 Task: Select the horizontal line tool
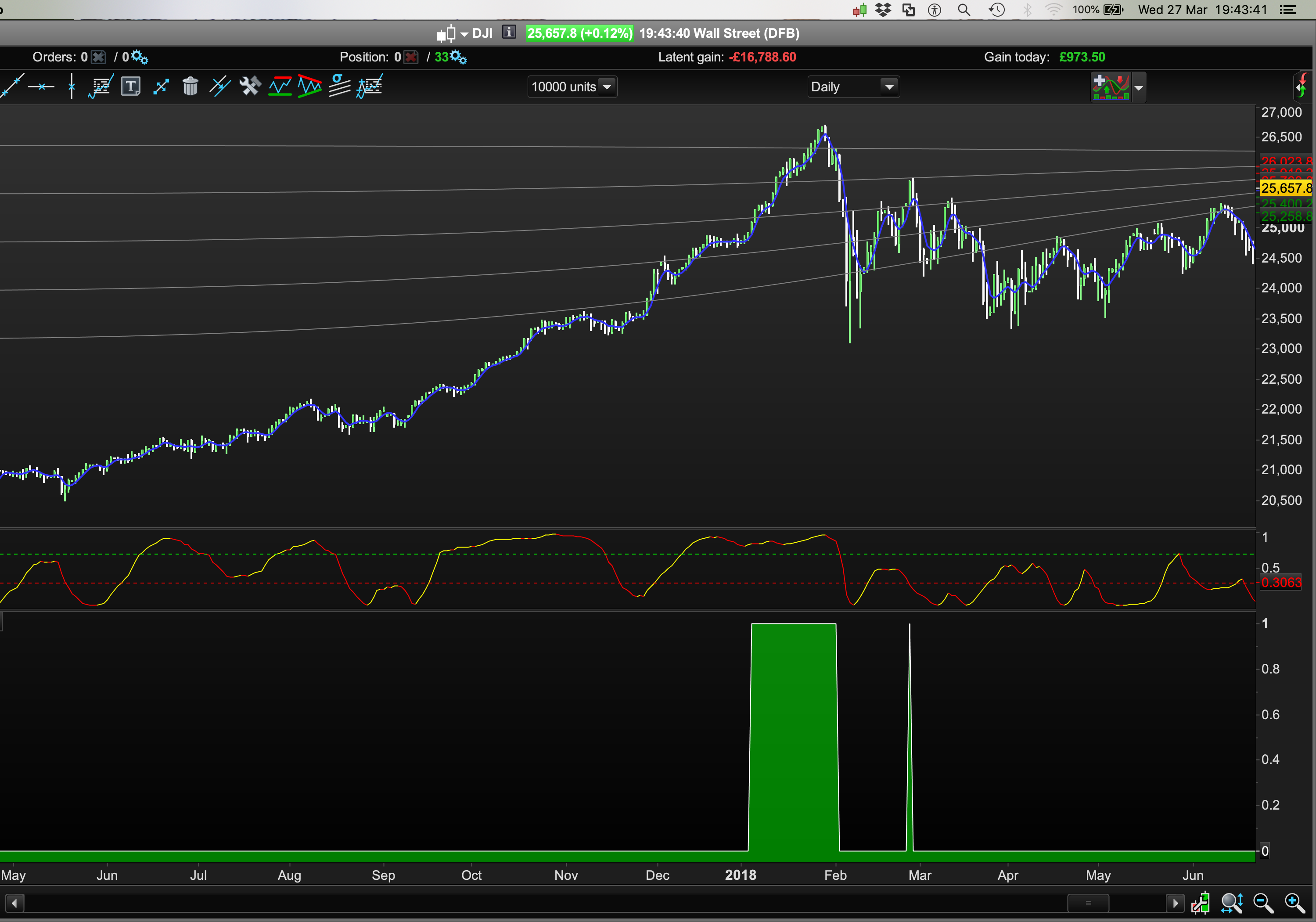[x=41, y=87]
